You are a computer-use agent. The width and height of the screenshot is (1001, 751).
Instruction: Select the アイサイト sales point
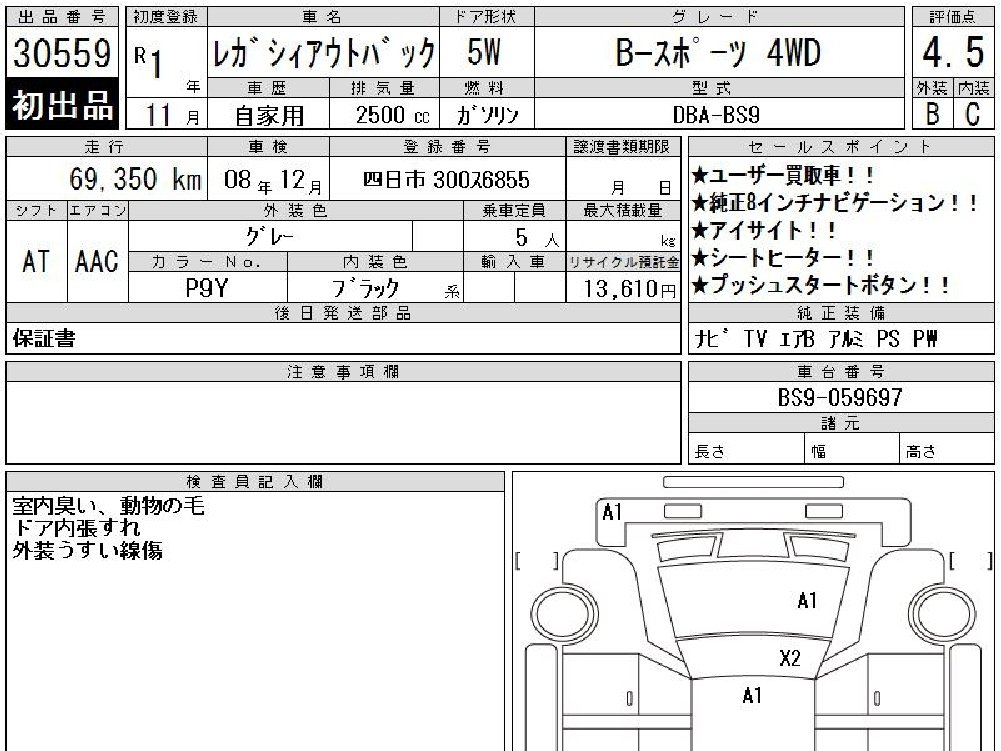[x=764, y=231]
